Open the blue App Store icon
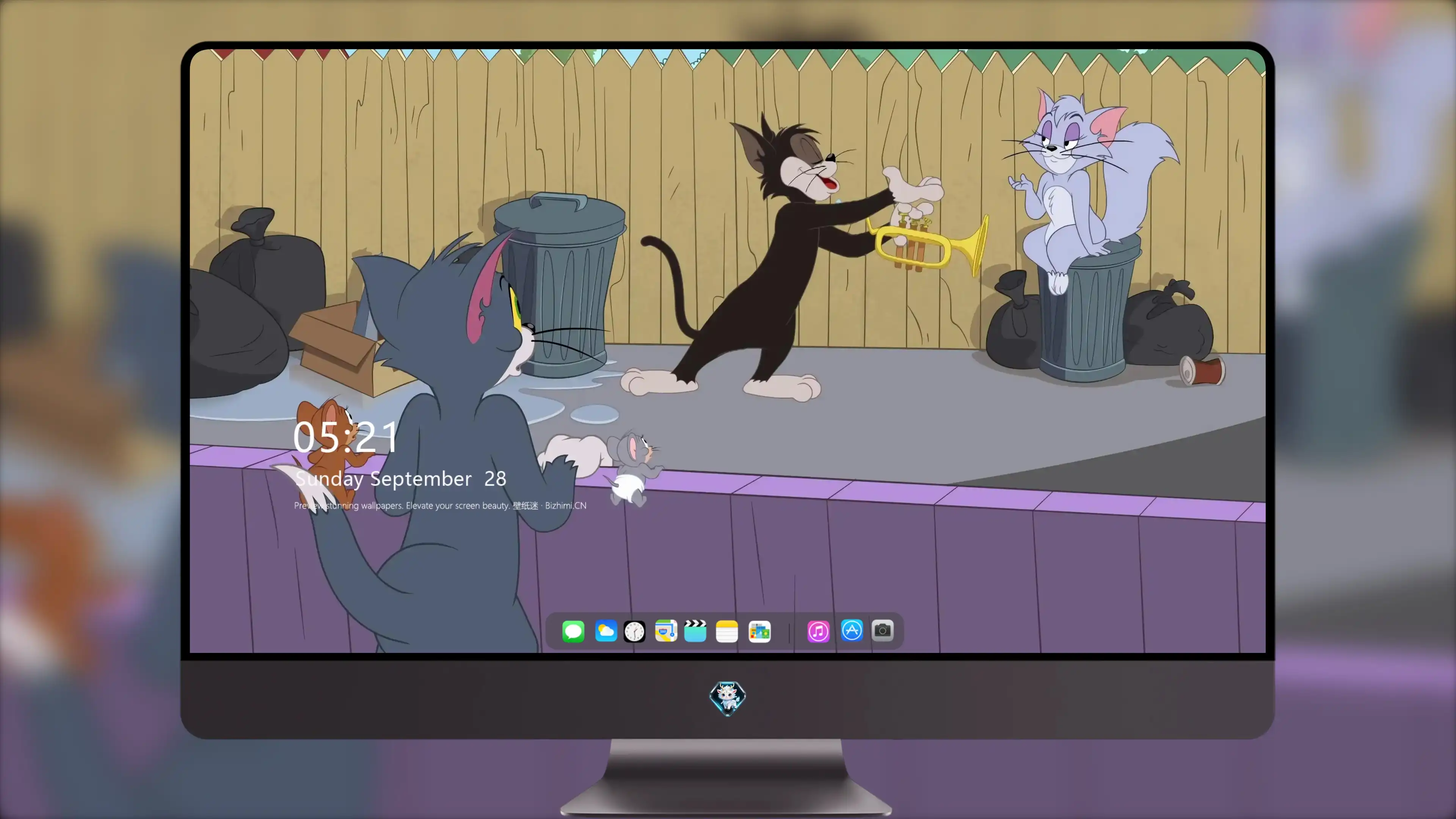Screen dimensions: 1456x819 pos(852,630)
